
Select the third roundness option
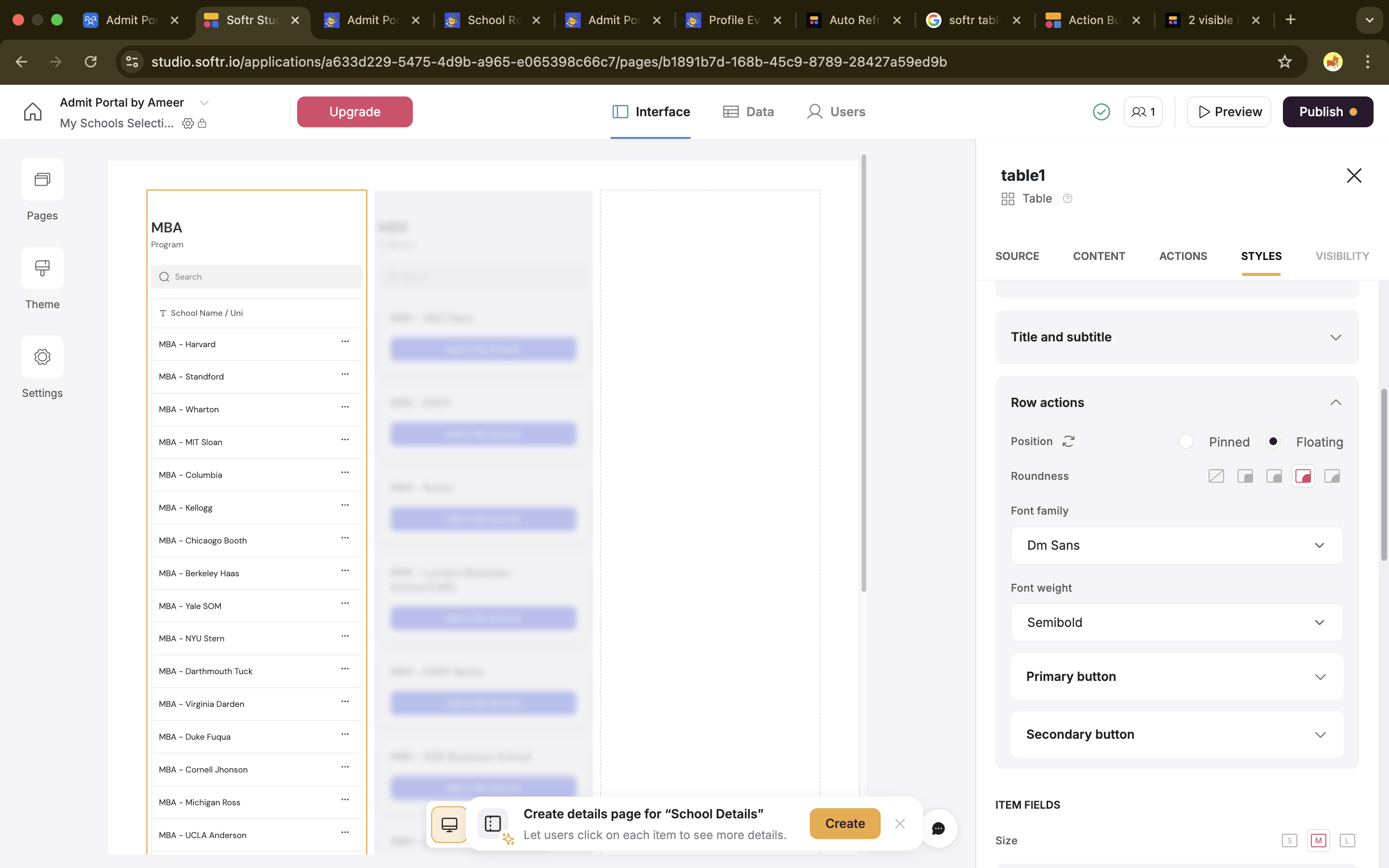point(1274,476)
